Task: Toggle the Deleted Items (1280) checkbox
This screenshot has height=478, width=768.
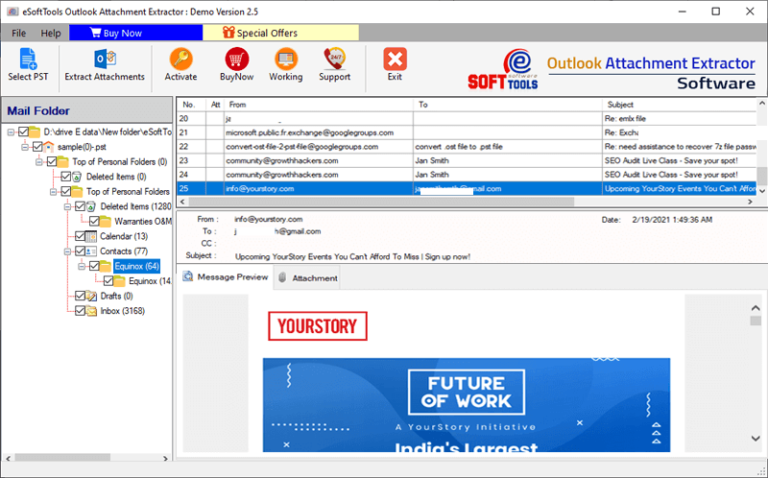Action: [x=80, y=206]
